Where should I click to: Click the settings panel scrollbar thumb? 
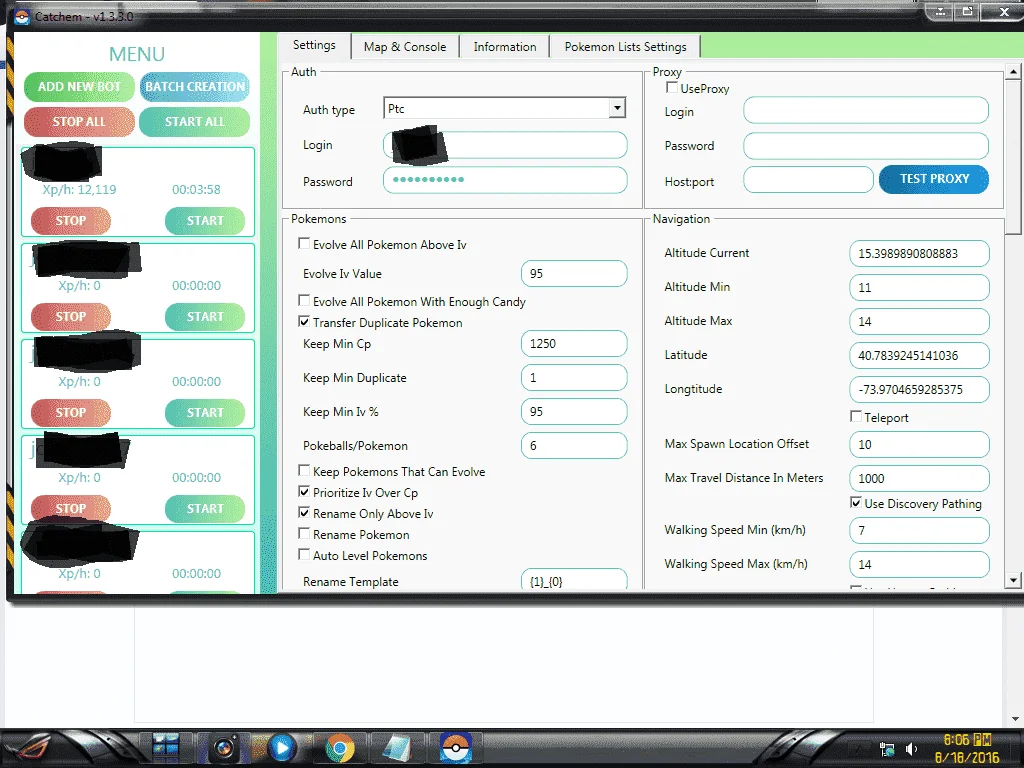click(x=1013, y=157)
